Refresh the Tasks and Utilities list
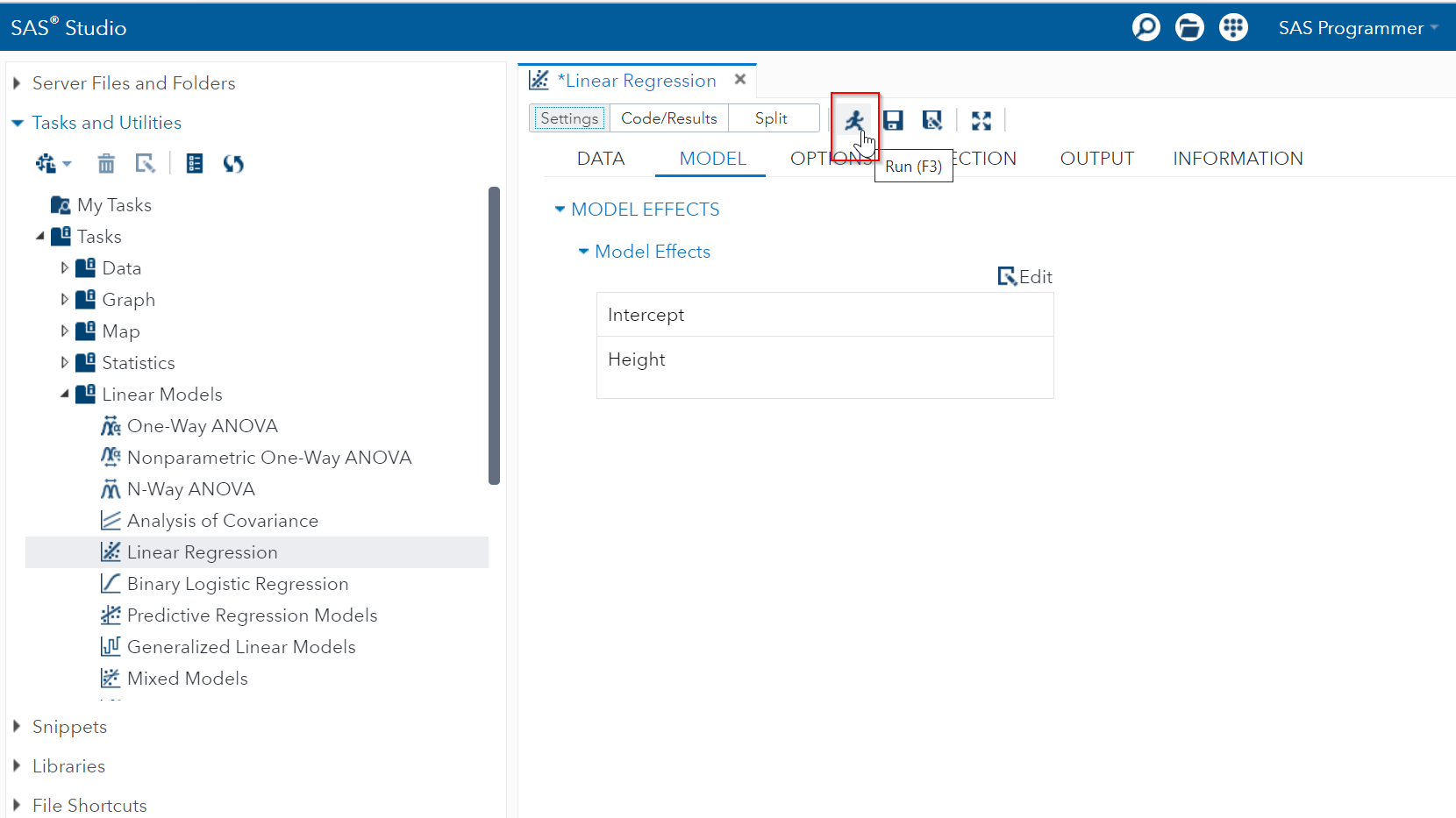1456x818 pixels. pos(233,163)
